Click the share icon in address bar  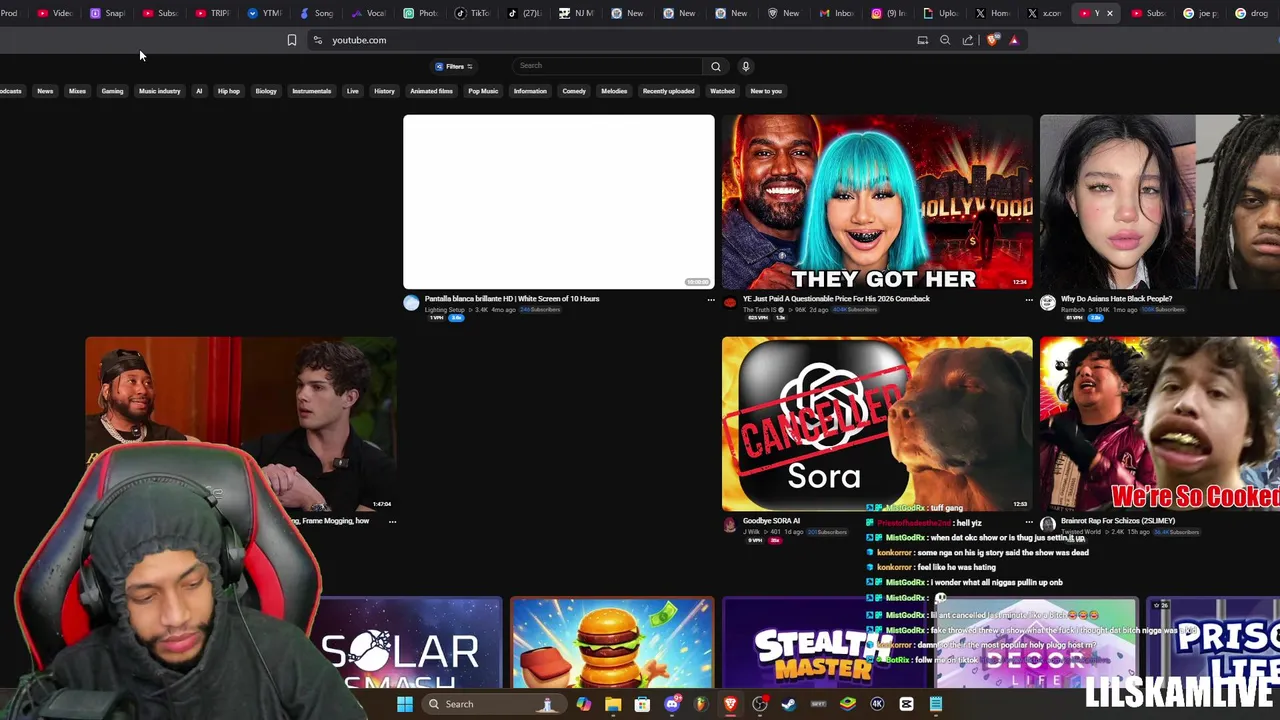(x=968, y=40)
